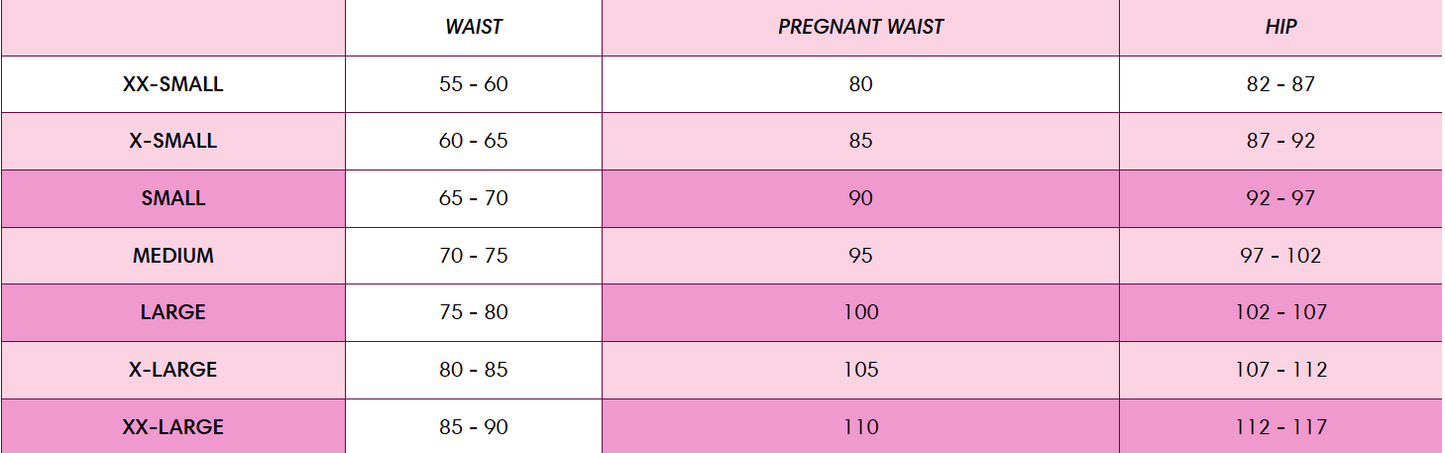The height and width of the screenshot is (453, 1445).
Task: Choose the X-SMALL size row label
Action: 173,141
